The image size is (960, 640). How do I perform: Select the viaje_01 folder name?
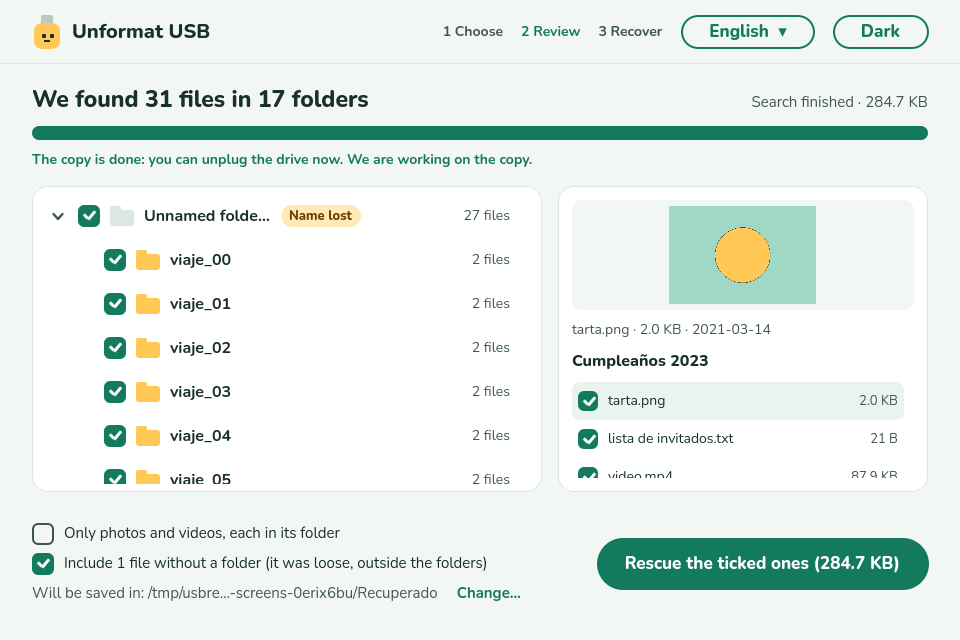200,304
